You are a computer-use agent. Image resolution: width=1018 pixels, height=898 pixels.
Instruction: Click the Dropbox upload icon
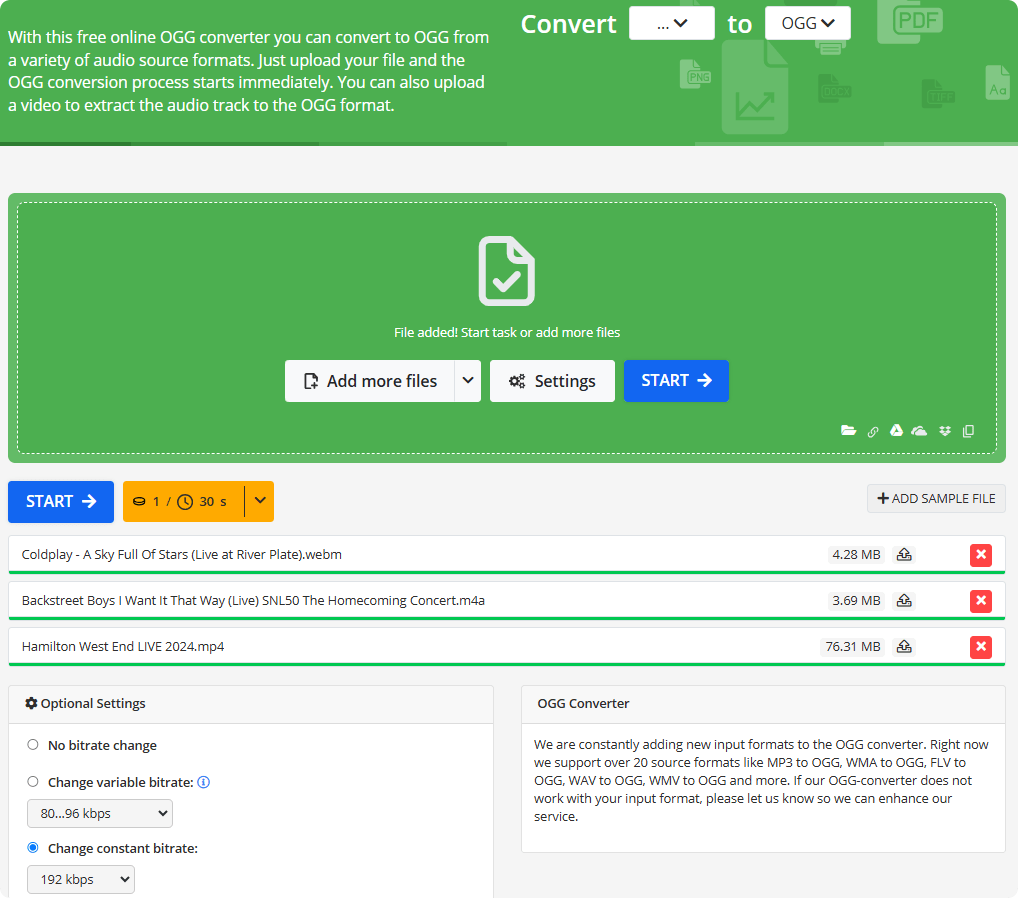pyautogui.click(x=944, y=431)
